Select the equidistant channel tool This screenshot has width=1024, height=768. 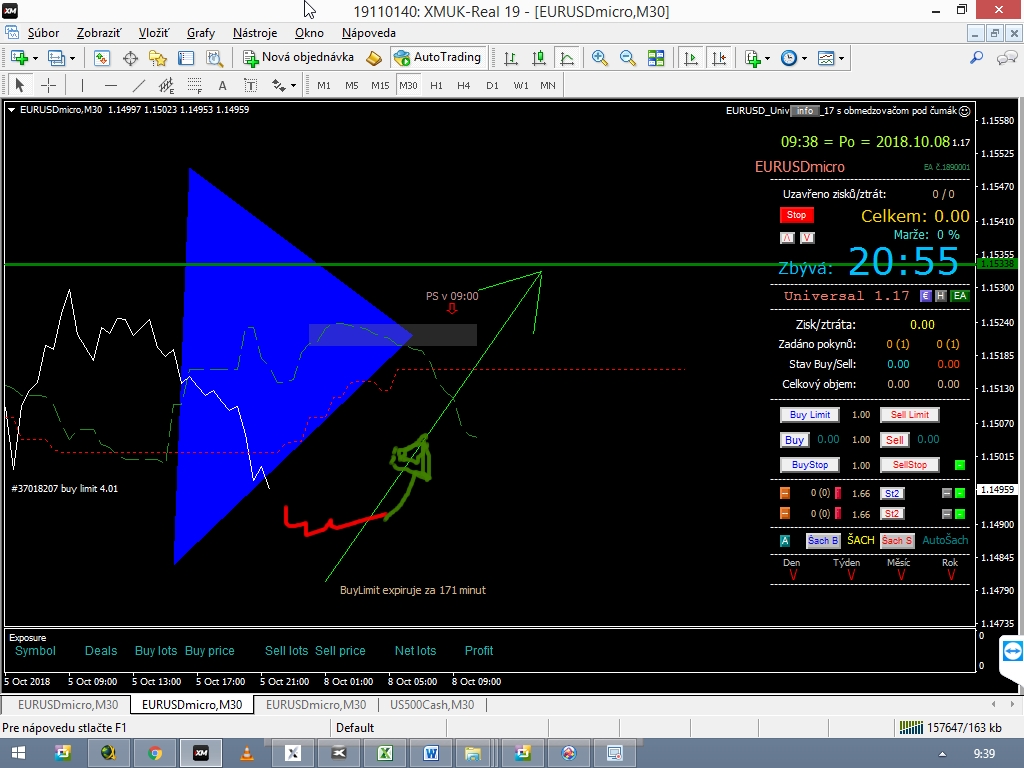click(167, 85)
